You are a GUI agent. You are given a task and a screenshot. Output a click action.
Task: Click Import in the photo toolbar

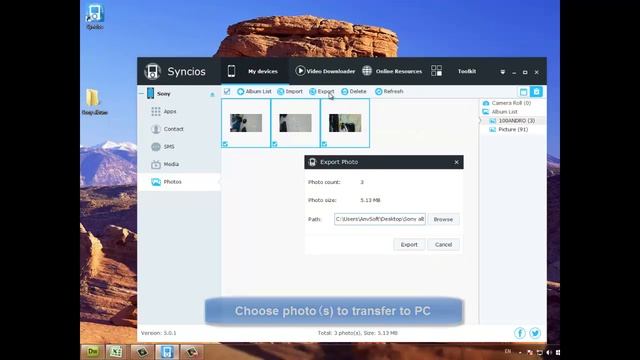click(290, 91)
